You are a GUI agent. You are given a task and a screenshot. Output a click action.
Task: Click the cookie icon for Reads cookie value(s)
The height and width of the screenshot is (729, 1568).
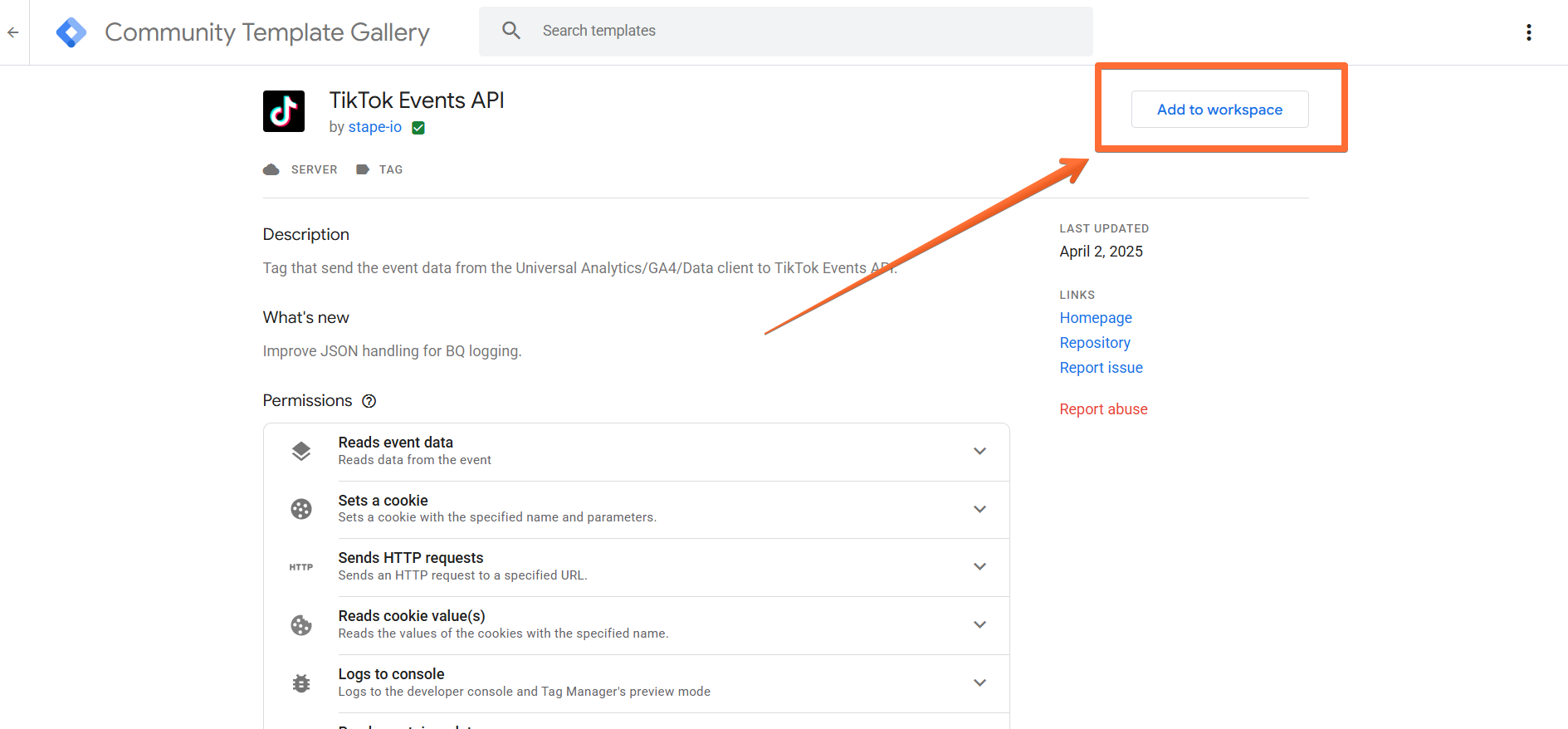(x=301, y=625)
